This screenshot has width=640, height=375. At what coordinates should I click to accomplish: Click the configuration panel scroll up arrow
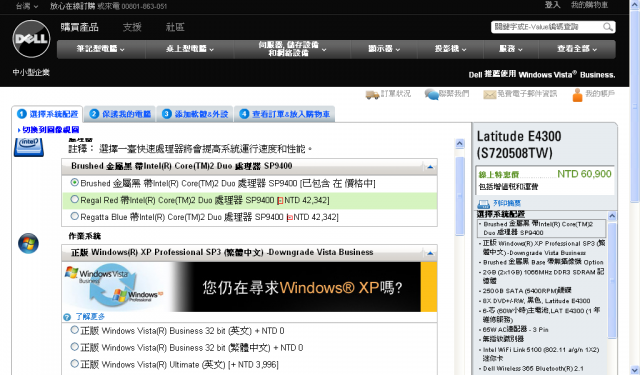coord(460,144)
